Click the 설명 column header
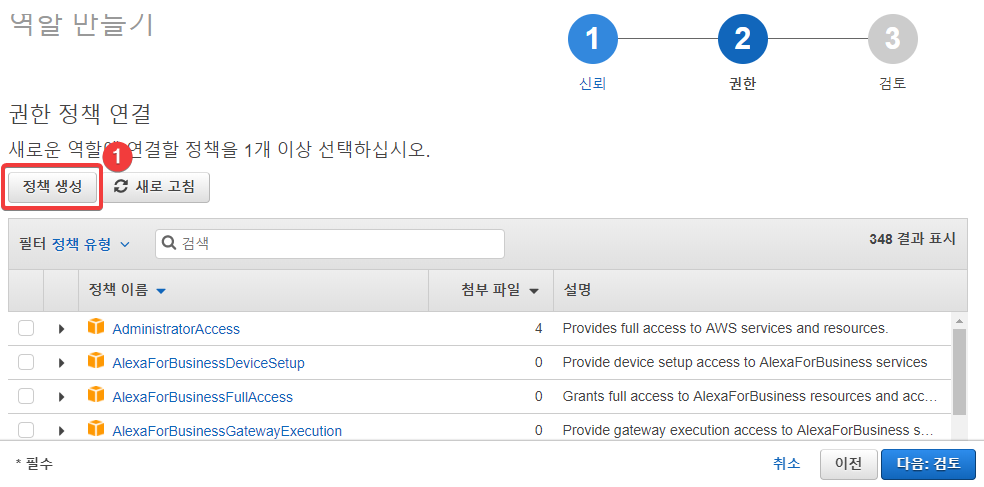 pos(577,290)
